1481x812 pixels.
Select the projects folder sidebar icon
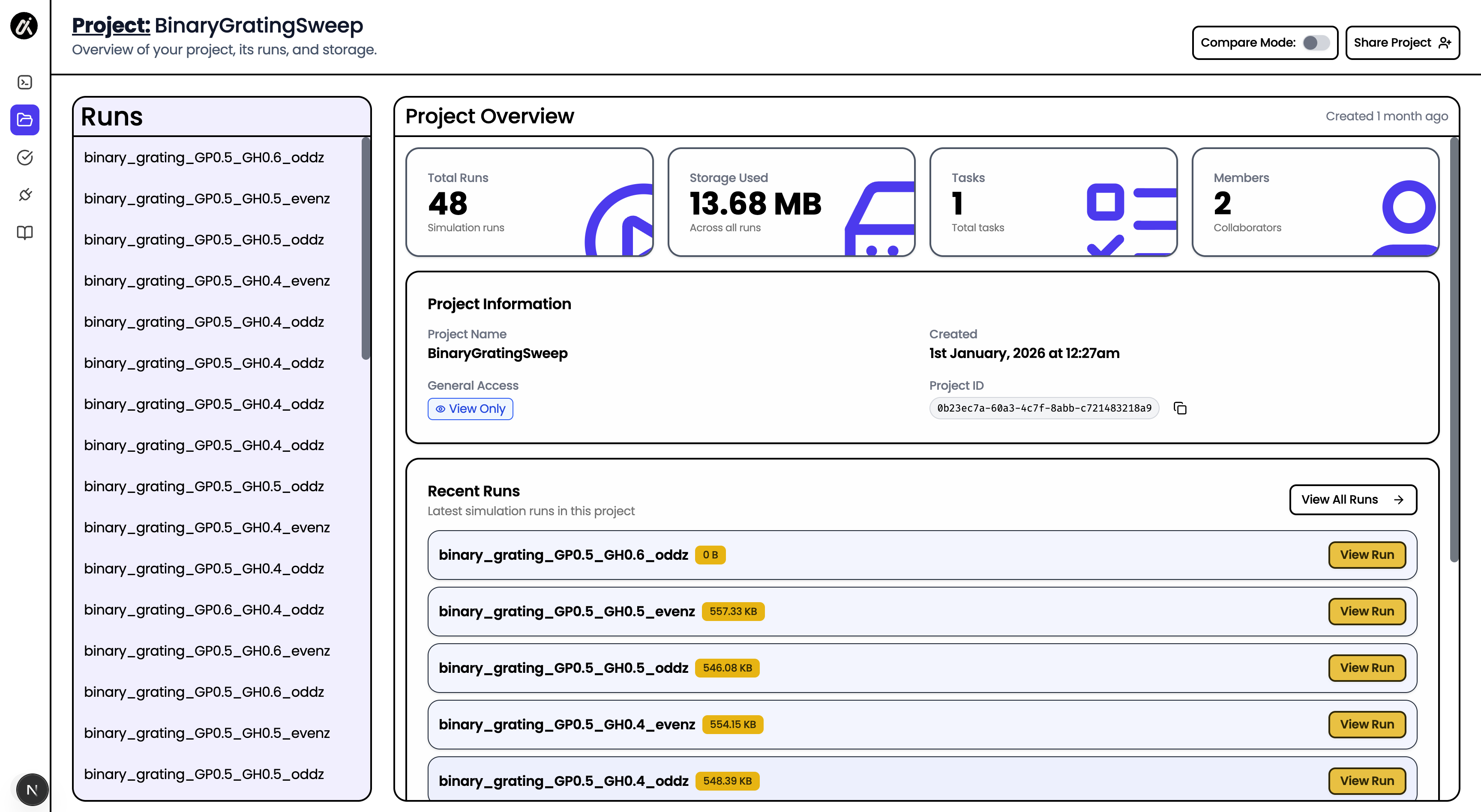25,119
